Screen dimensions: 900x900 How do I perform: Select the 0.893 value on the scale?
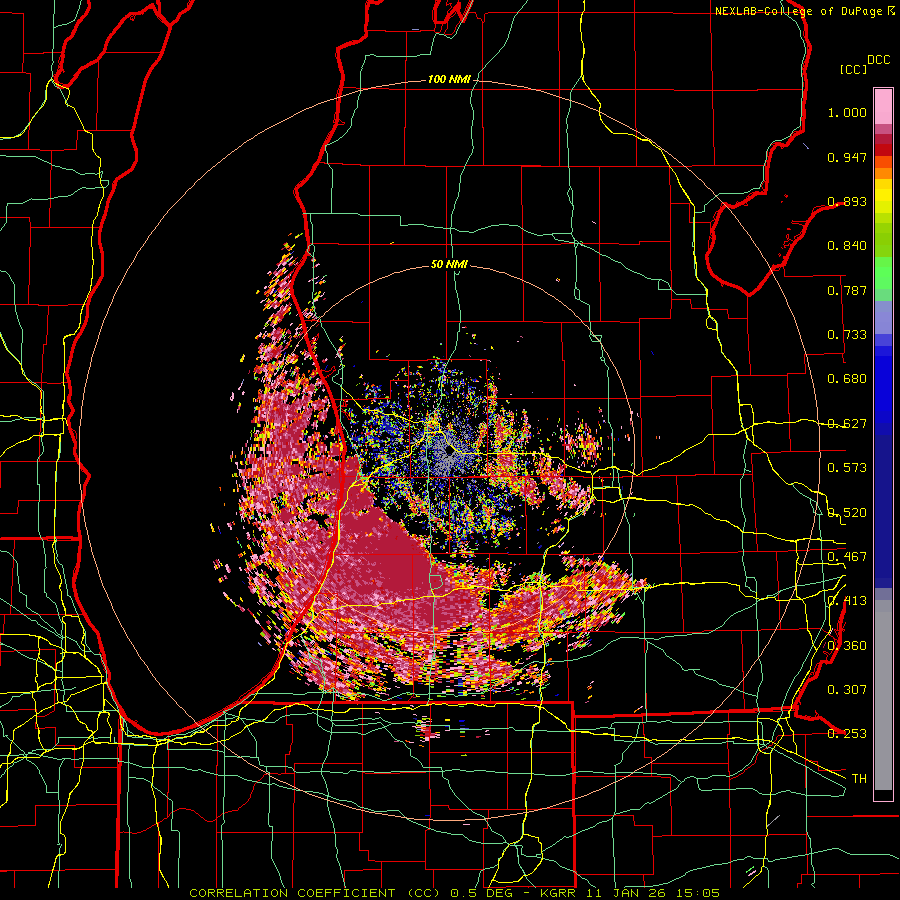pyautogui.click(x=847, y=201)
